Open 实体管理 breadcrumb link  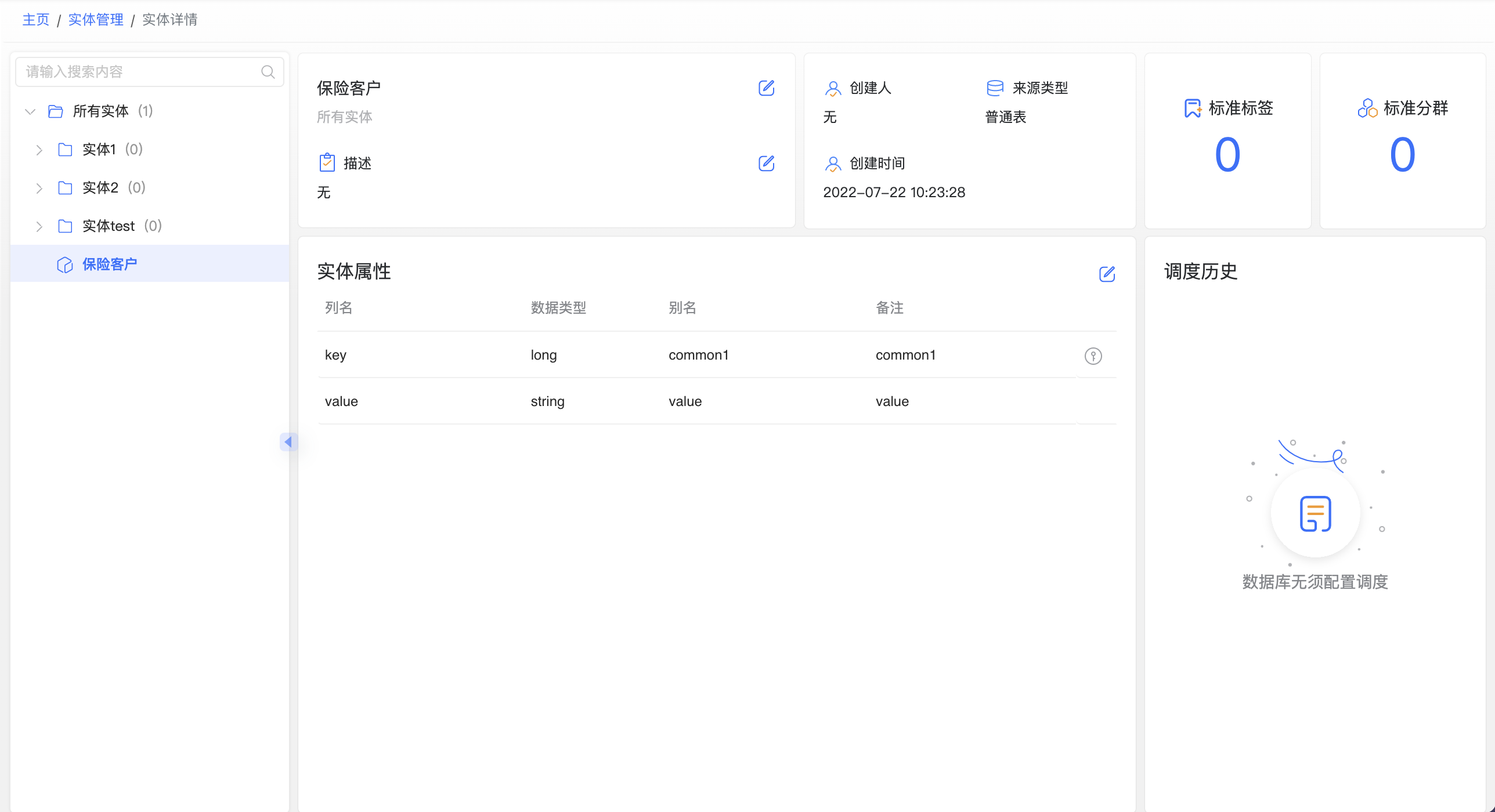tap(96, 20)
